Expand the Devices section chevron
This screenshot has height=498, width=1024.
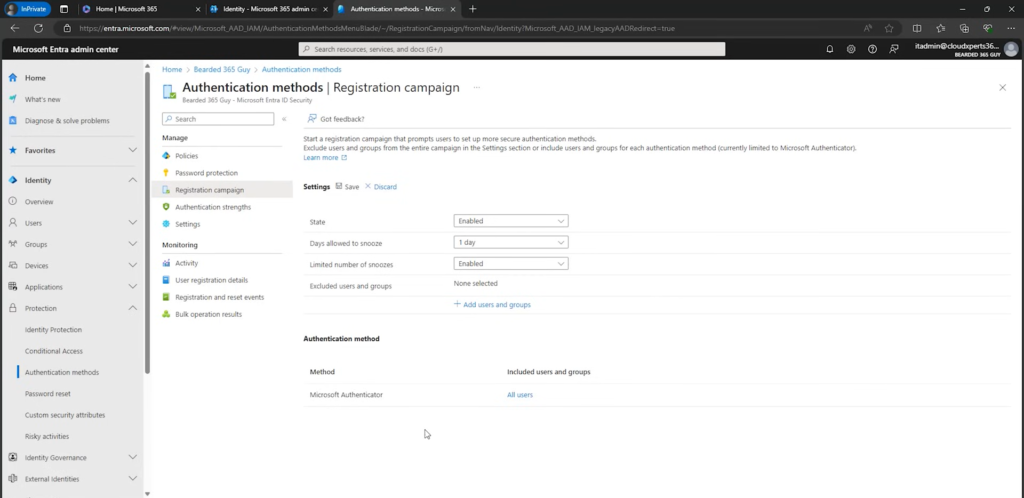[x=133, y=266]
